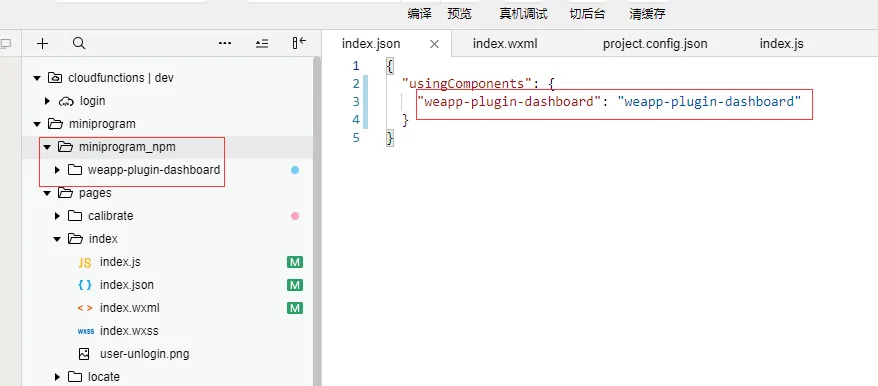Click the index open folder icon

click(76, 239)
